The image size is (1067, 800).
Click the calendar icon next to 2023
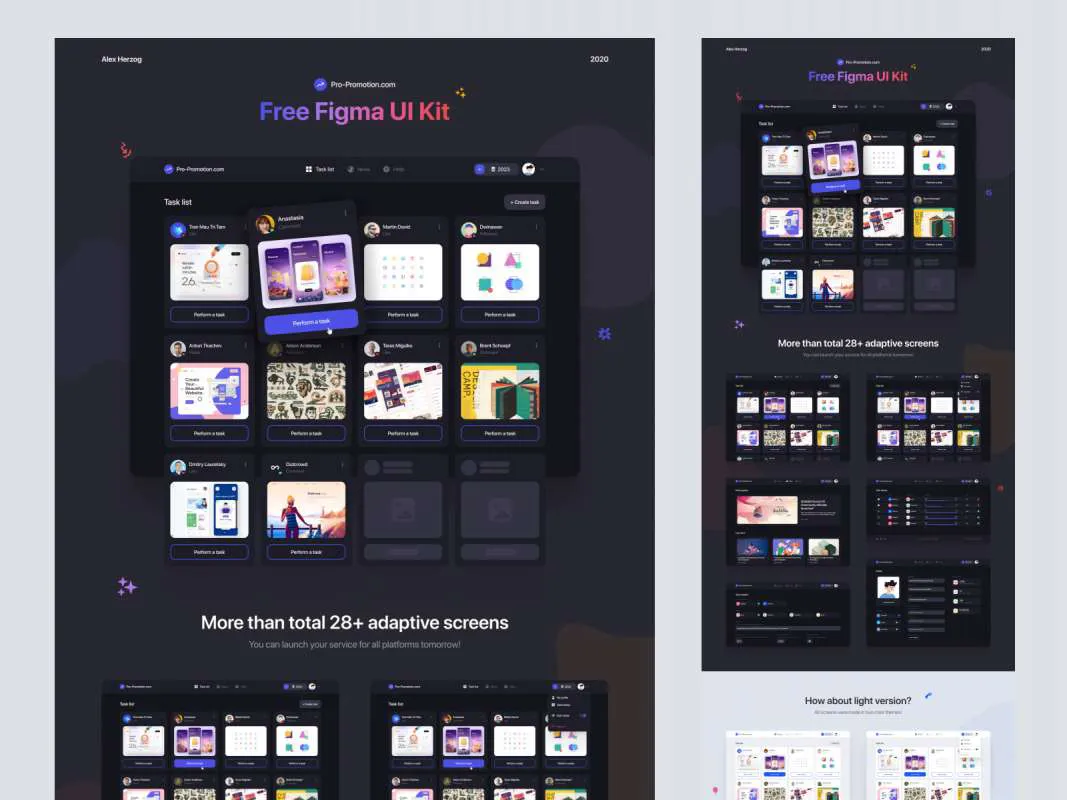pyautogui.click(x=492, y=168)
